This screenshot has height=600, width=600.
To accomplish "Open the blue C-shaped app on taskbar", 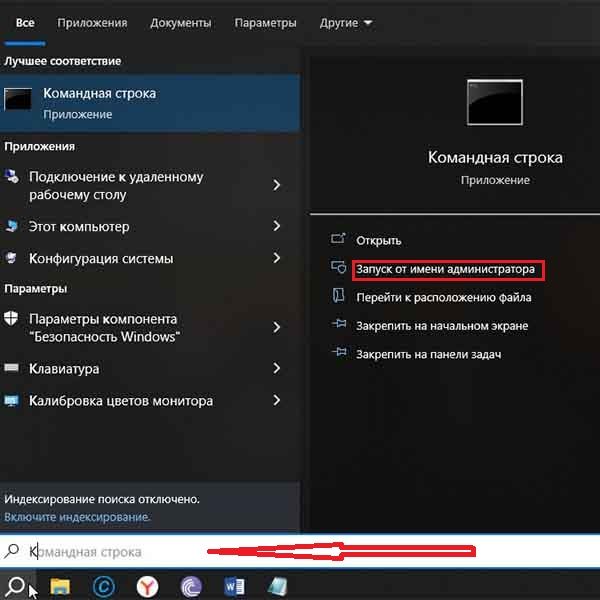I will point(104,586).
